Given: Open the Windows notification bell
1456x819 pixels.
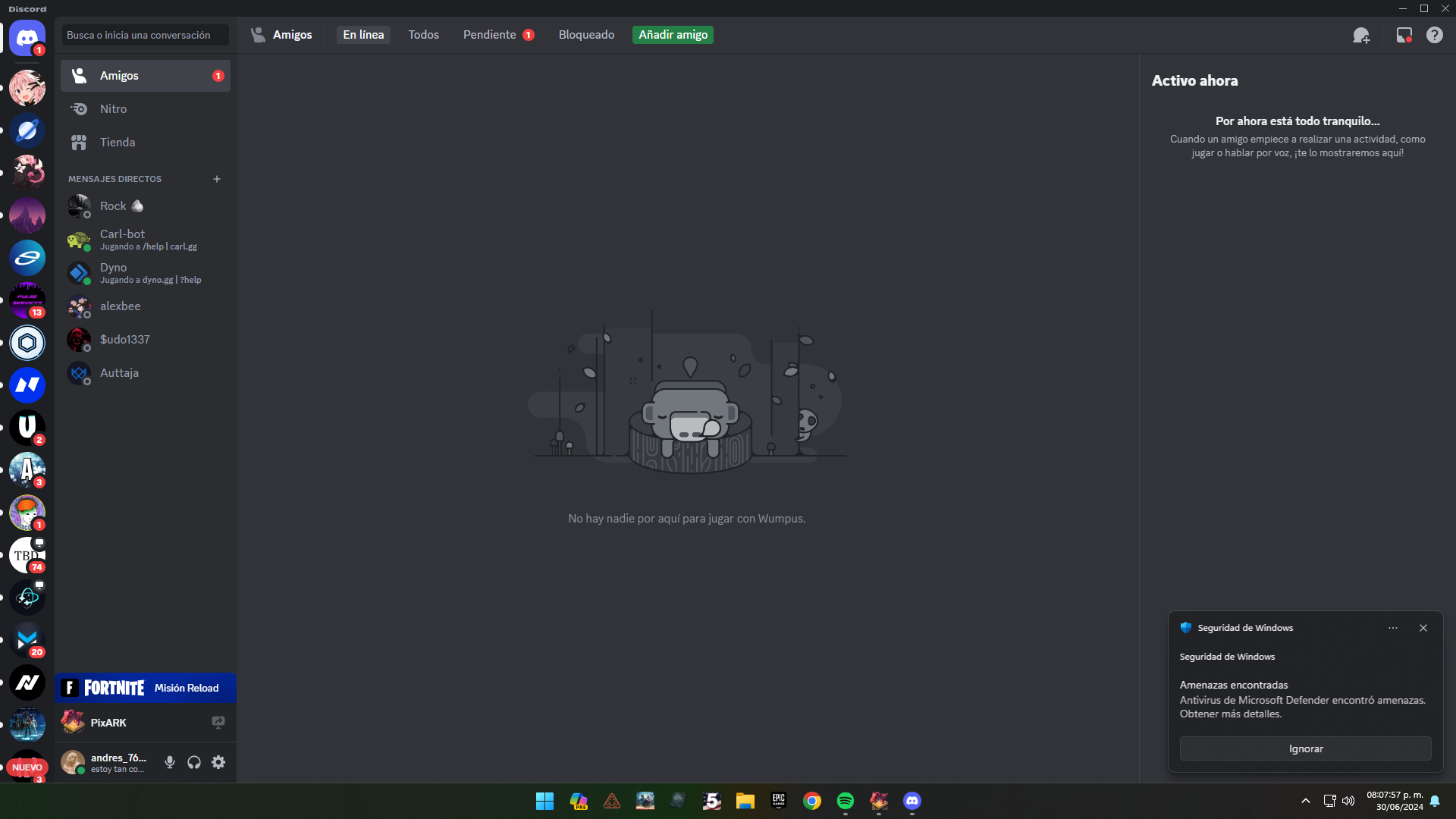Looking at the screenshot, I should [1435, 801].
